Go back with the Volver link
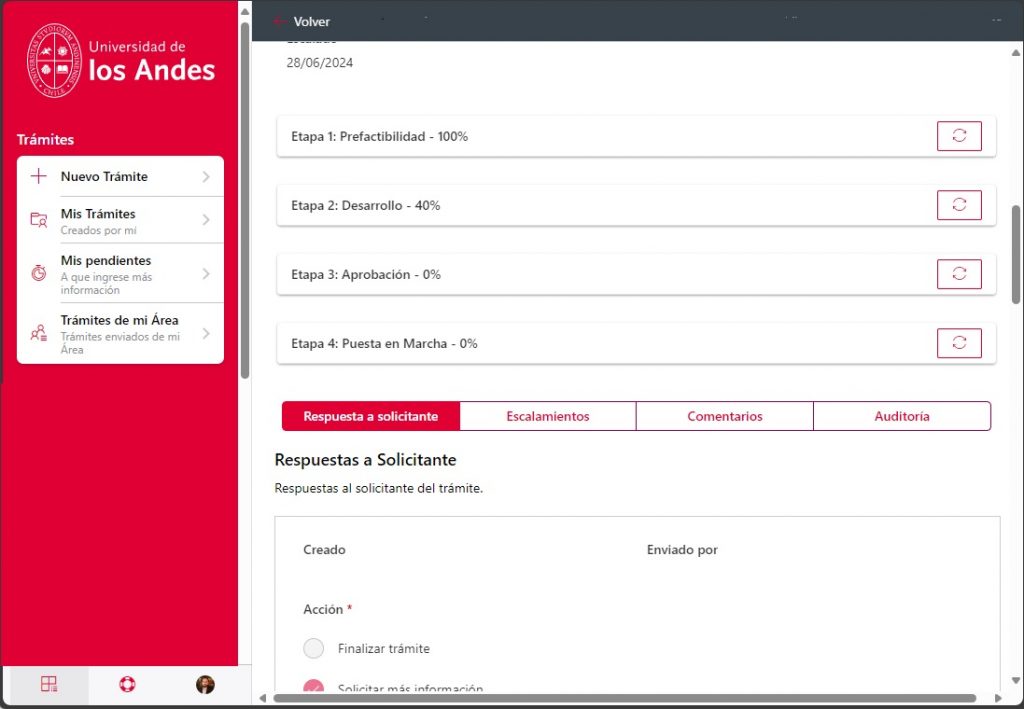 (x=312, y=22)
